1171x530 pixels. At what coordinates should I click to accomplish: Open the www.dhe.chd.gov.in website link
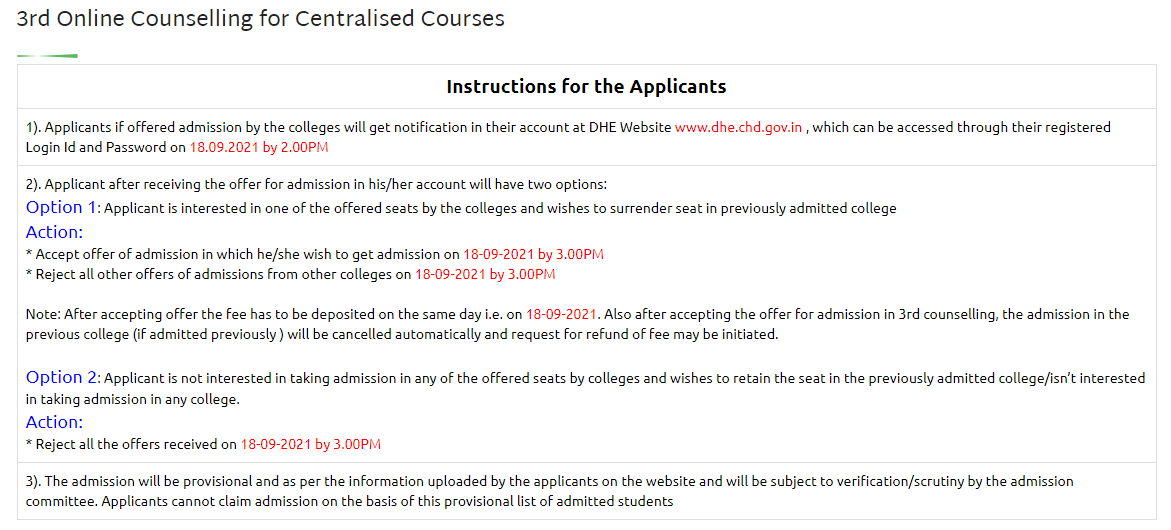click(x=739, y=128)
